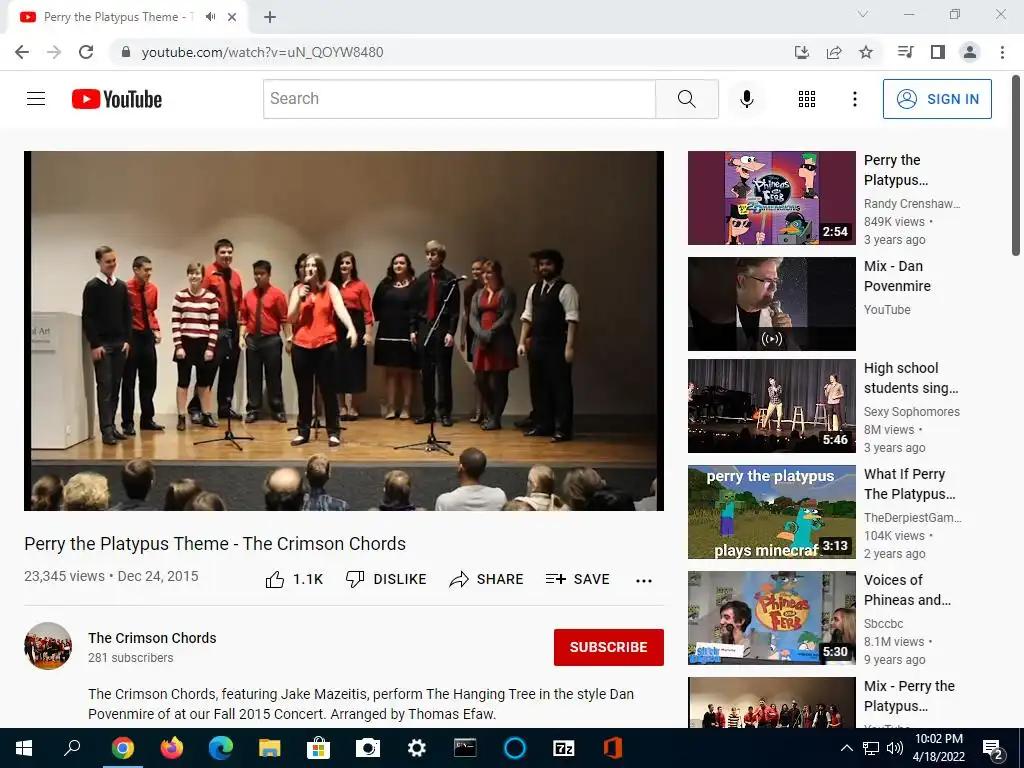Sign in to YouTube
This screenshot has width=1024, height=768.
(937, 99)
